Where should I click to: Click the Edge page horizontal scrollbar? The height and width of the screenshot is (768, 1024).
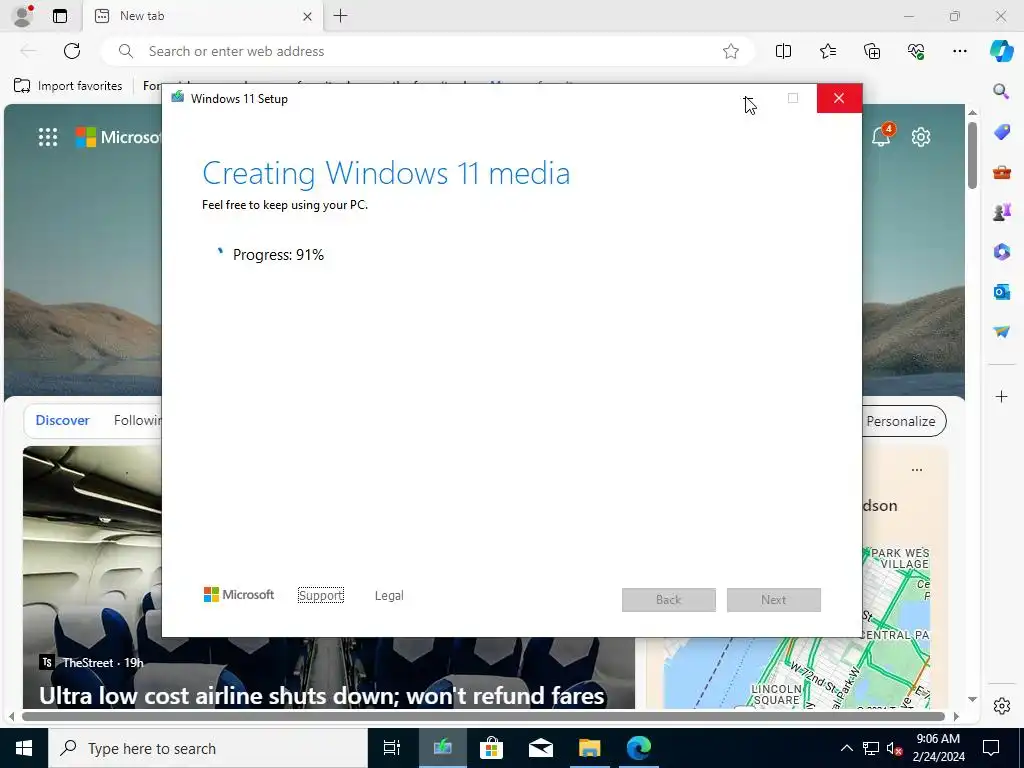tap(483, 716)
